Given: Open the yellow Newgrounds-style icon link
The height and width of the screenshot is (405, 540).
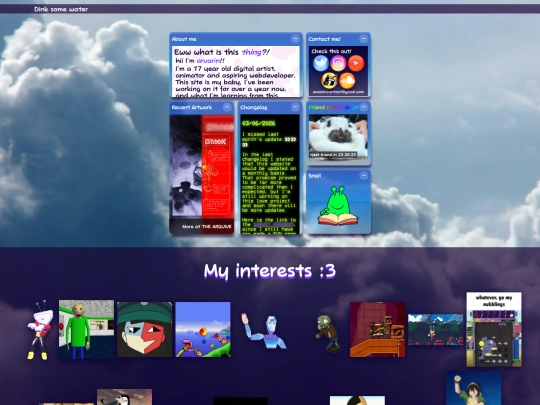Looking at the screenshot, I should point(329,81).
